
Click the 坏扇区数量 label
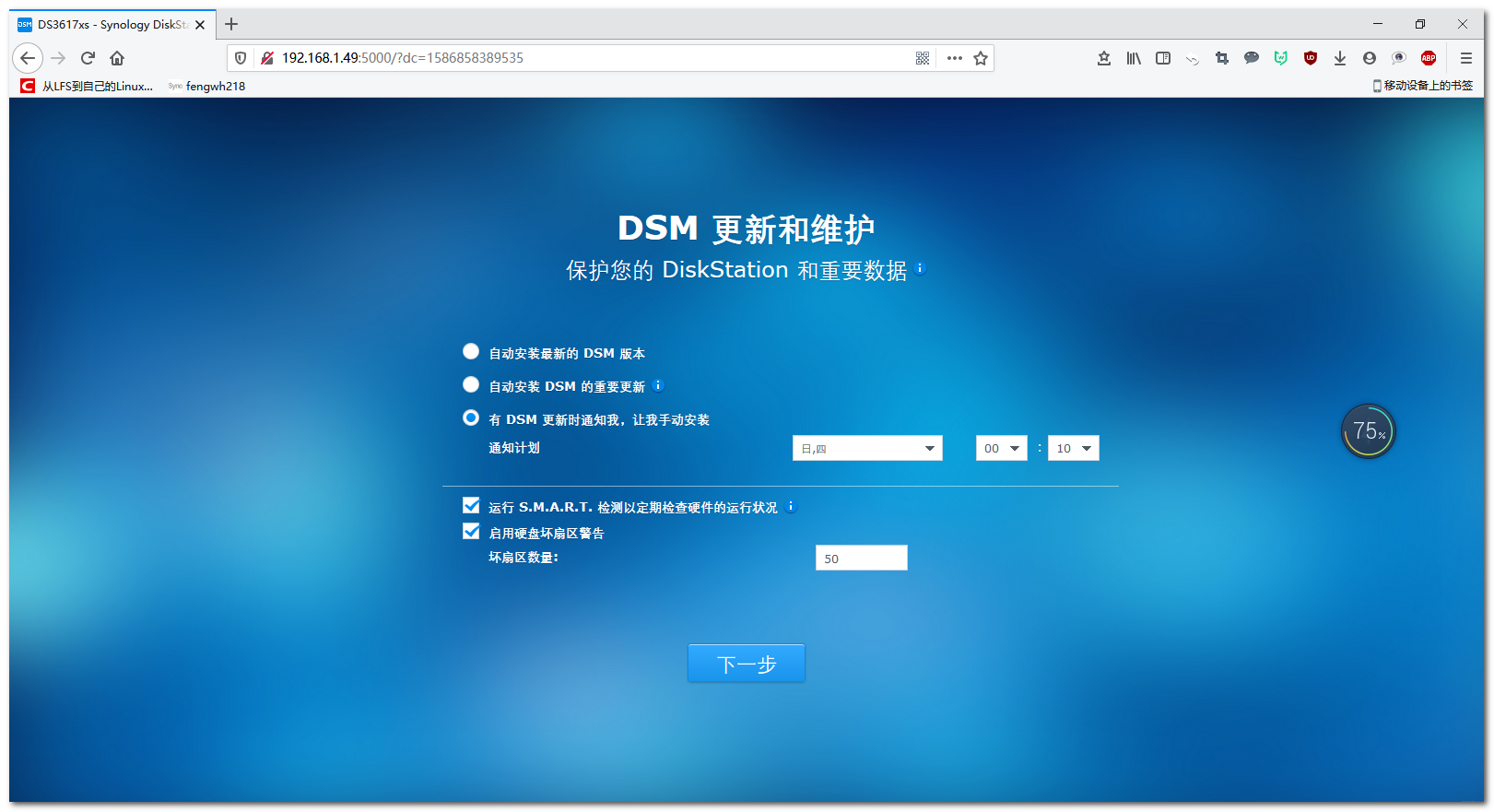tap(523, 557)
